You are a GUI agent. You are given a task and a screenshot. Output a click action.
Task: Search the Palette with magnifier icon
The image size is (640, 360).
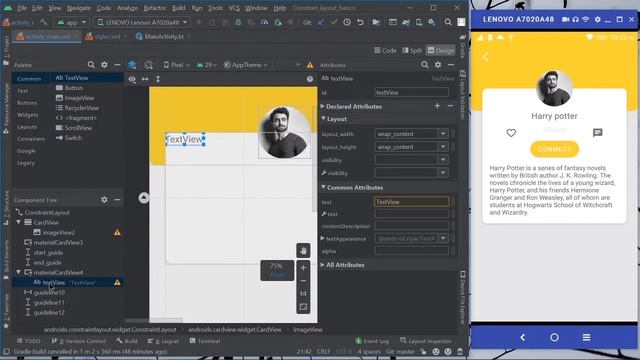click(91, 65)
